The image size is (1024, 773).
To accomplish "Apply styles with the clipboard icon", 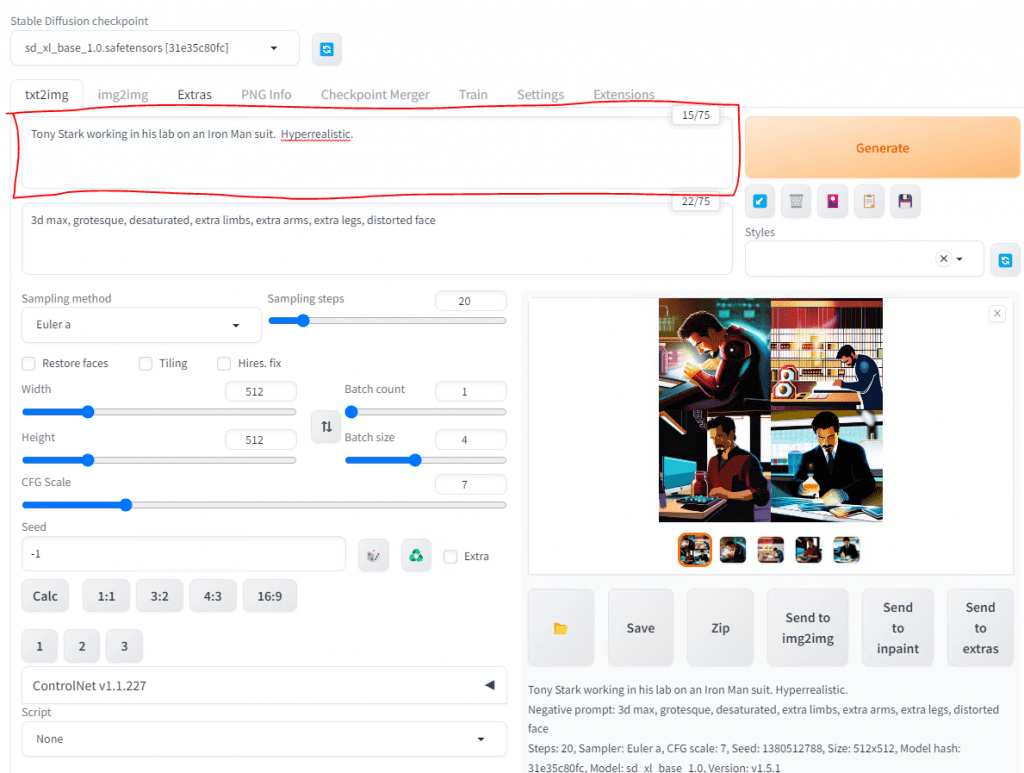I will (869, 201).
